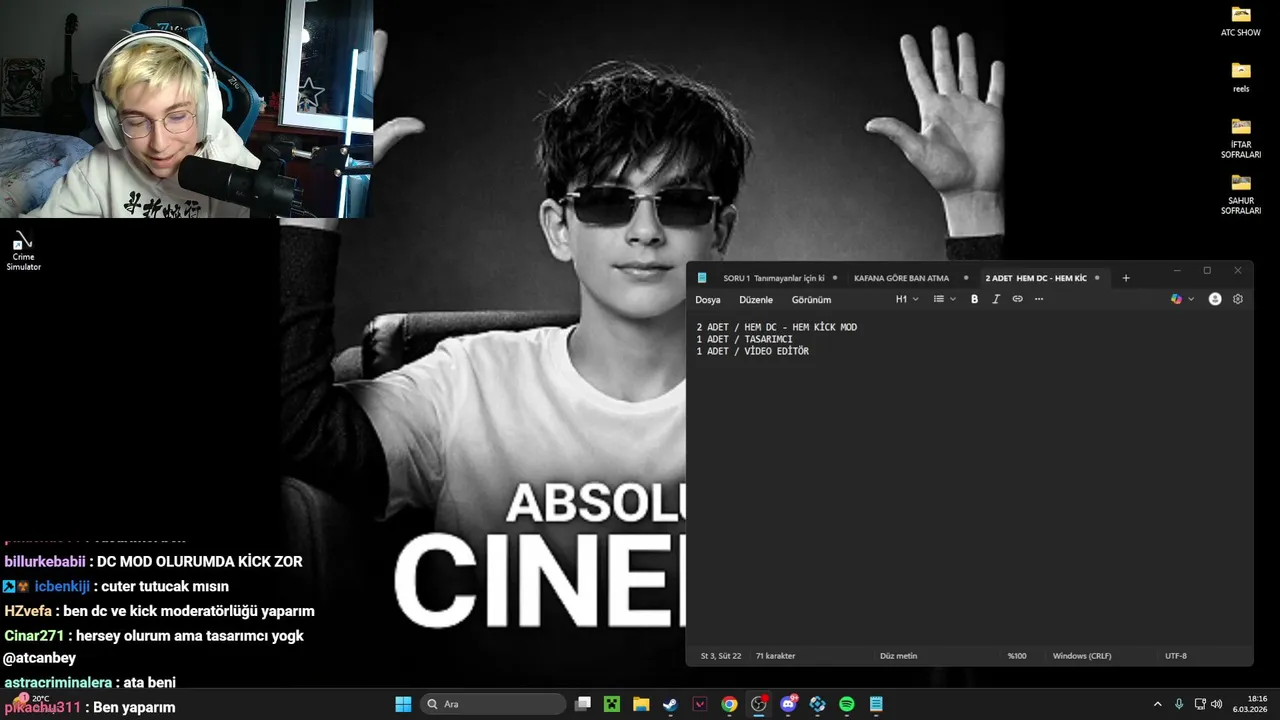Select the 2 ADET HEM DC - HEM KİC tab
1280x720 pixels.
tap(1036, 278)
